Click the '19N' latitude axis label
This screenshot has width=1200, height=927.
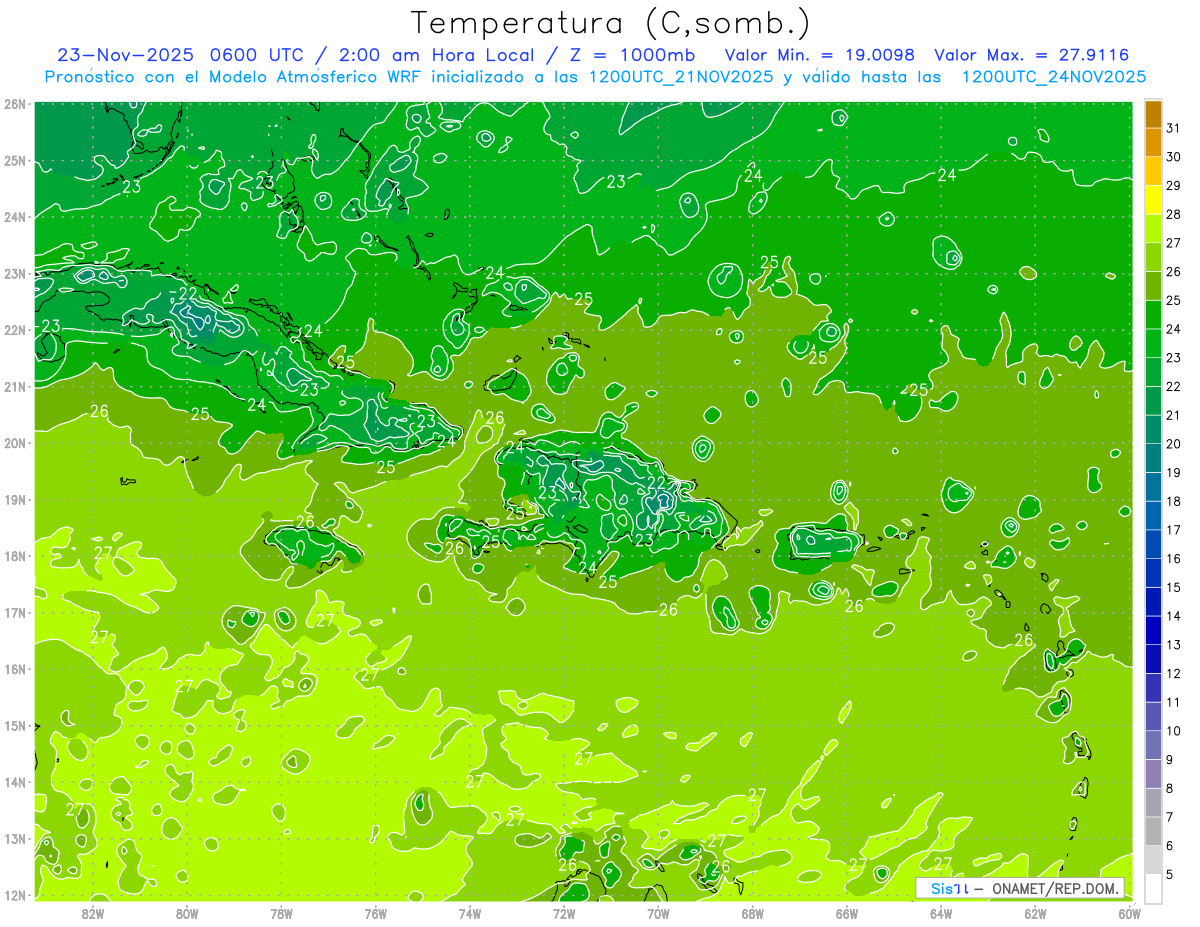pyautogui.click(x=15, y=500)
